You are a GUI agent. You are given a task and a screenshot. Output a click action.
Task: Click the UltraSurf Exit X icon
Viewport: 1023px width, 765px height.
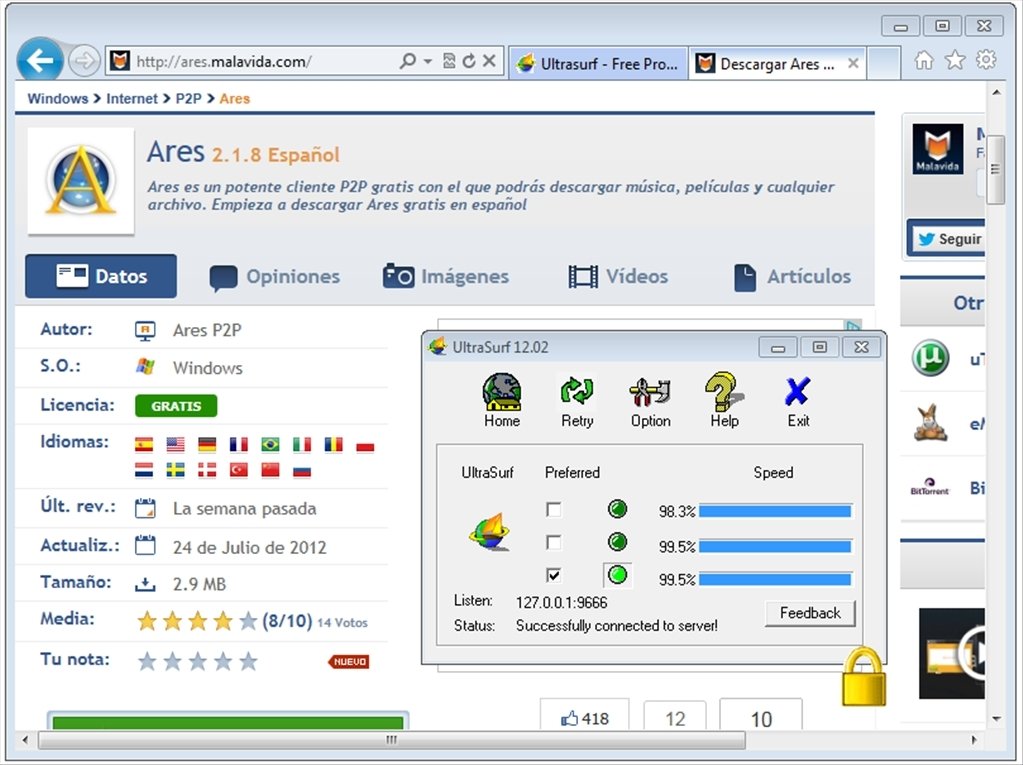(x=797, y=392)
